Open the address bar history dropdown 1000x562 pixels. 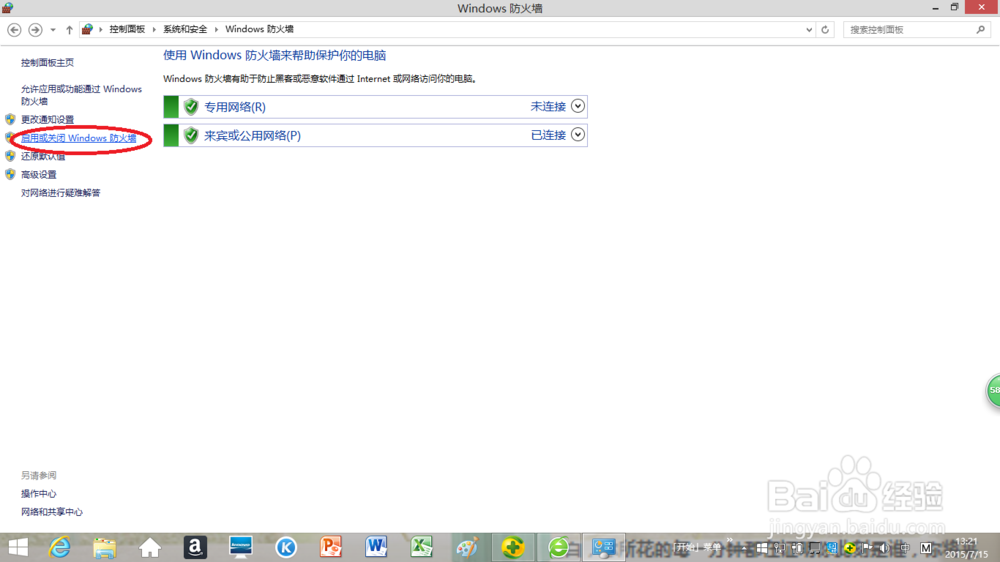click(809, 29)
